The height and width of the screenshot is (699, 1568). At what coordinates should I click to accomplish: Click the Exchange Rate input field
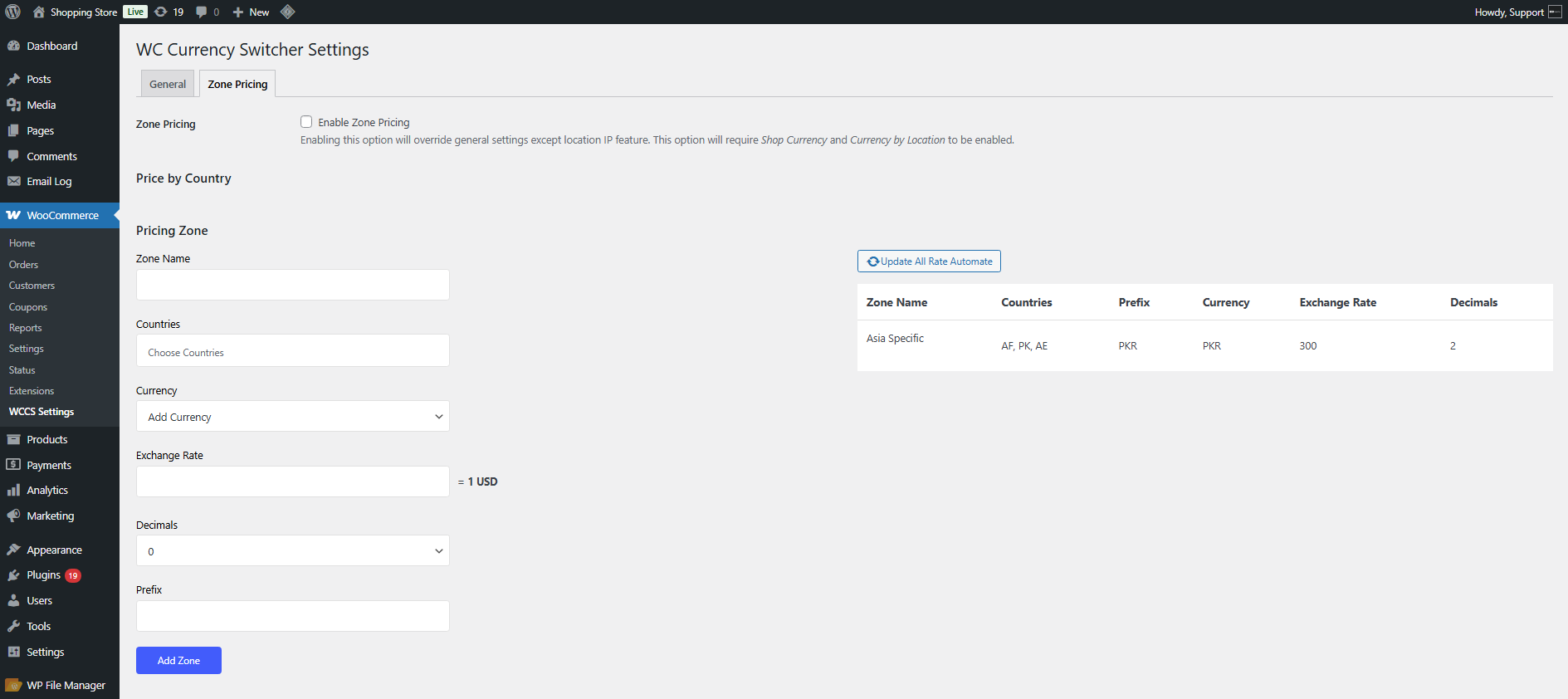click(x=293, y=481)
